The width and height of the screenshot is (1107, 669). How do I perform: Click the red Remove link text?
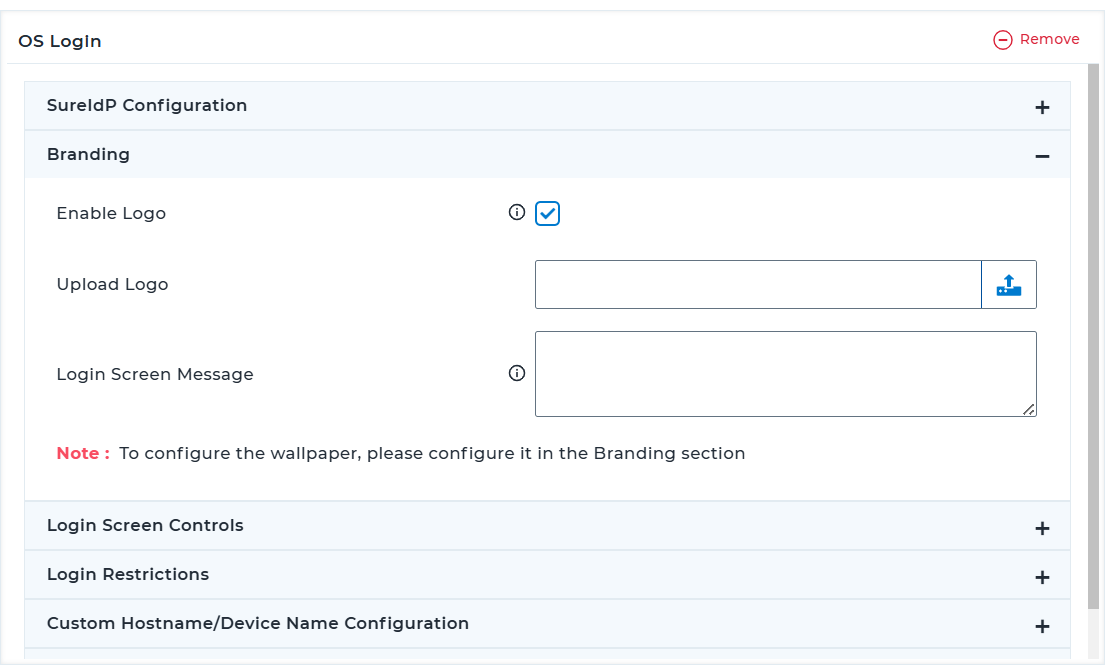click(1049, 40)
